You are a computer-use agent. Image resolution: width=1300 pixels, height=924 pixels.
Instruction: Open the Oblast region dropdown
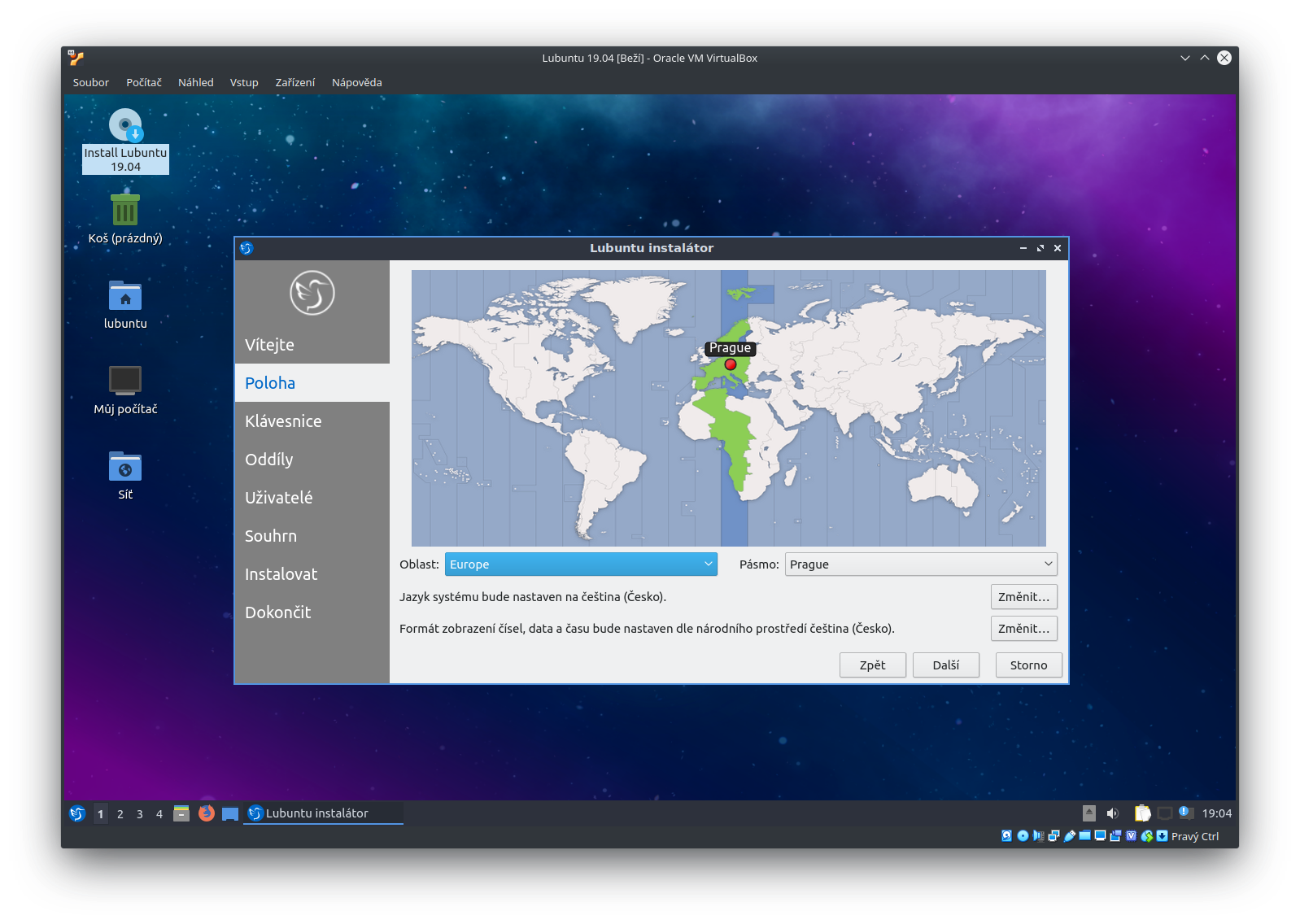point(581,564)
